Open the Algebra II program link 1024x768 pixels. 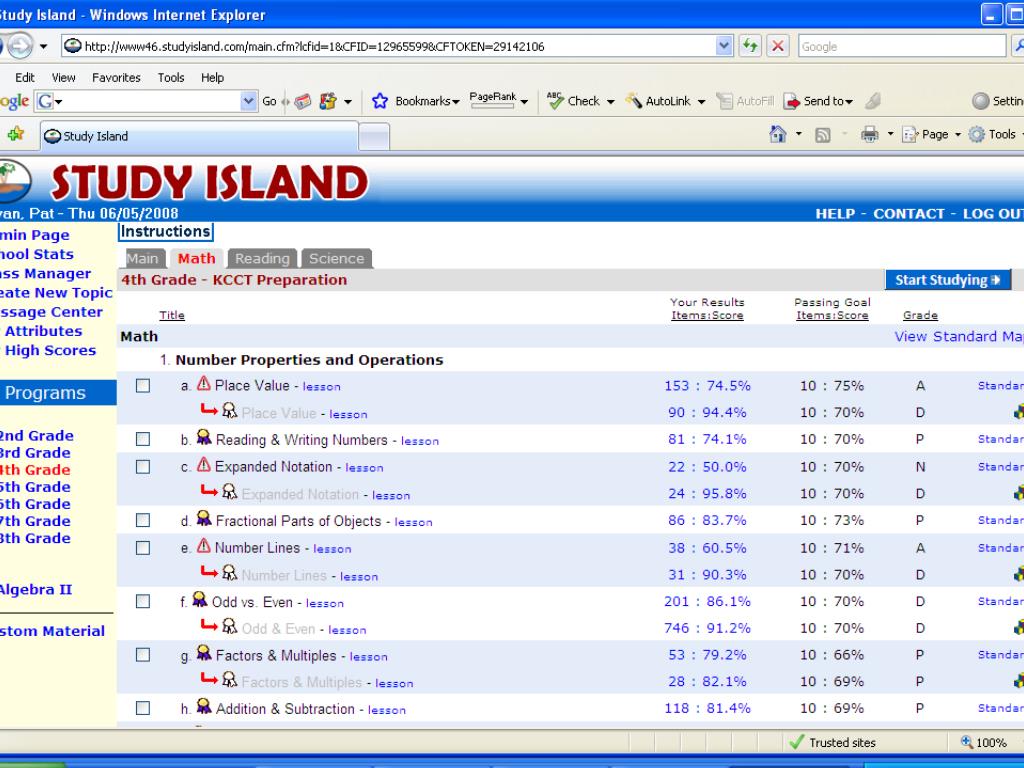pyautogui.click(x=36, y=589)
